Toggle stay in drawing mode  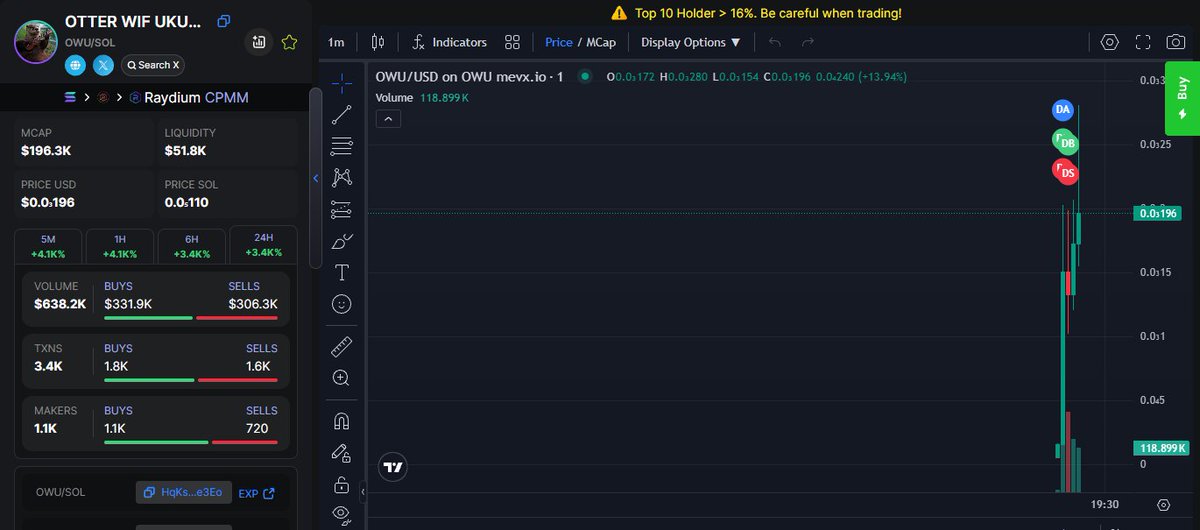pyautogui.click(x=341, y=454)
